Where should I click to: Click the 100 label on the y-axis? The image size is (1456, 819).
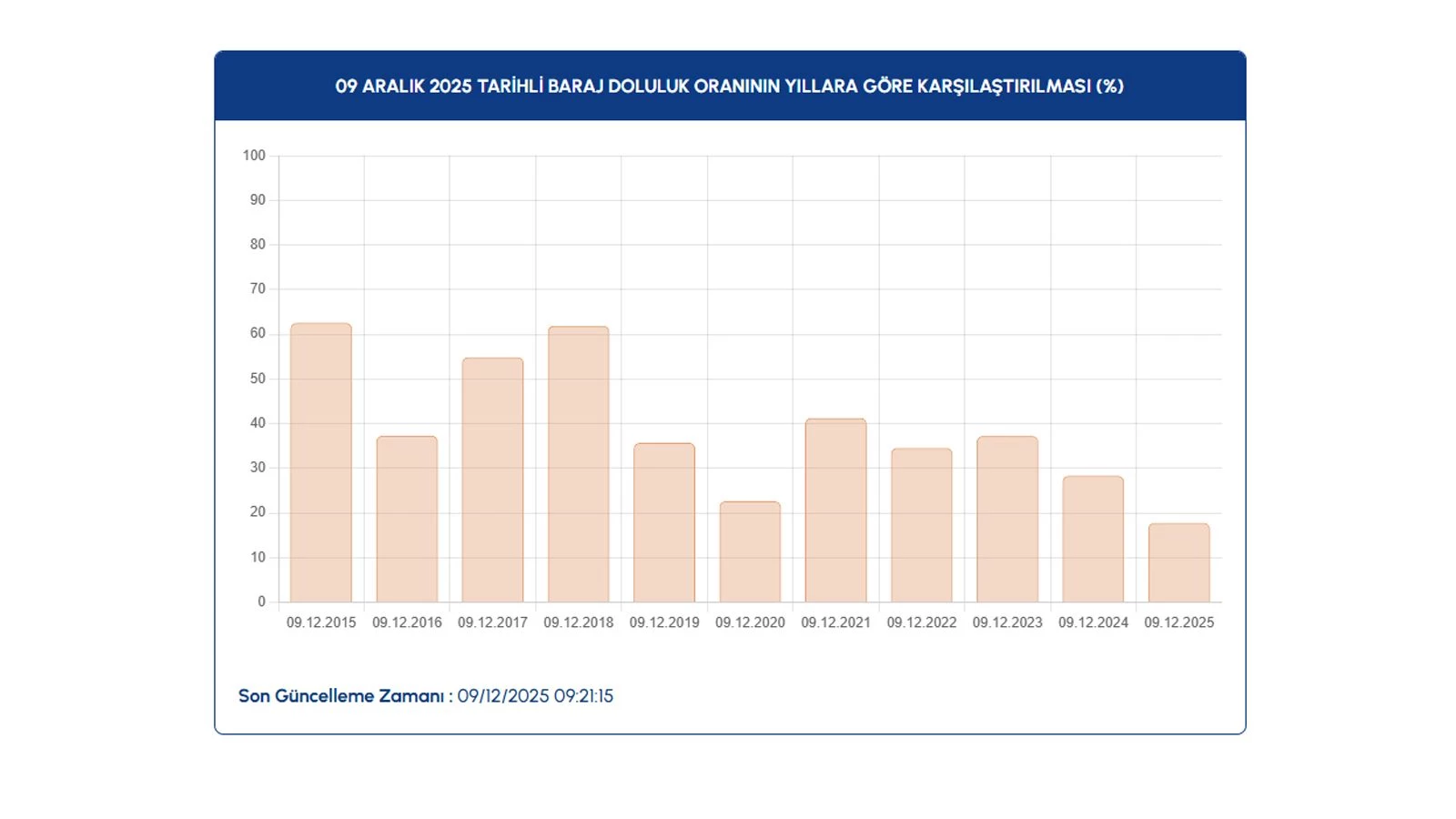click(254, 156)
